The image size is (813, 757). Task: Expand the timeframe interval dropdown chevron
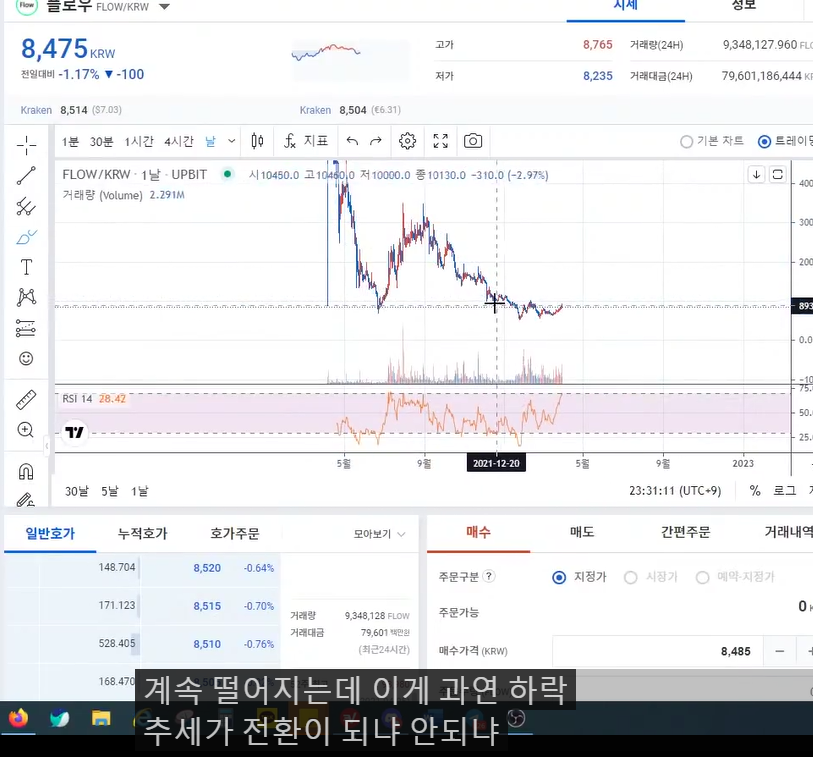[231, 141]
